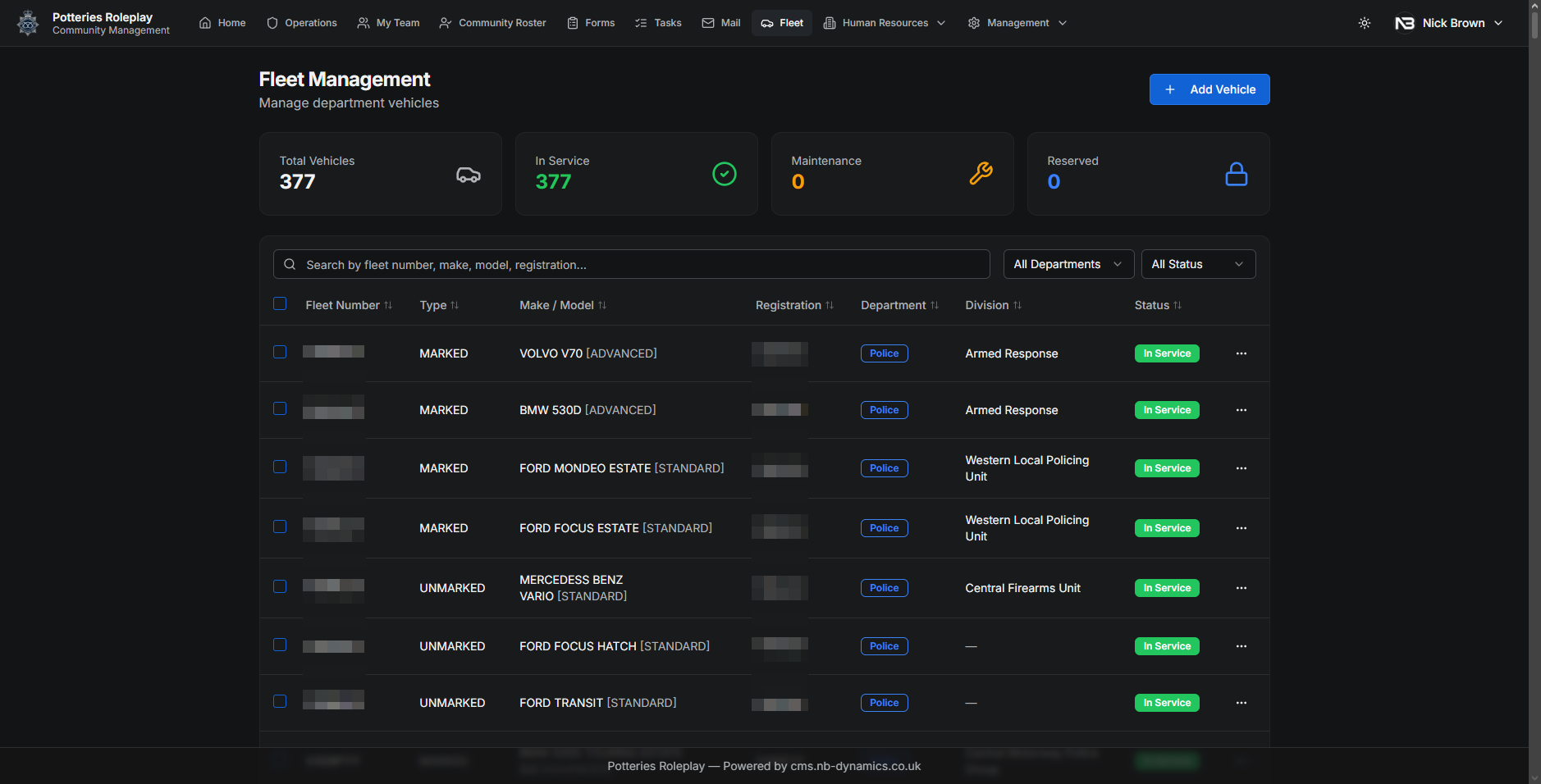Click the magnifier icon in the search bar
1541x784 pixels.
click(290, 264)
